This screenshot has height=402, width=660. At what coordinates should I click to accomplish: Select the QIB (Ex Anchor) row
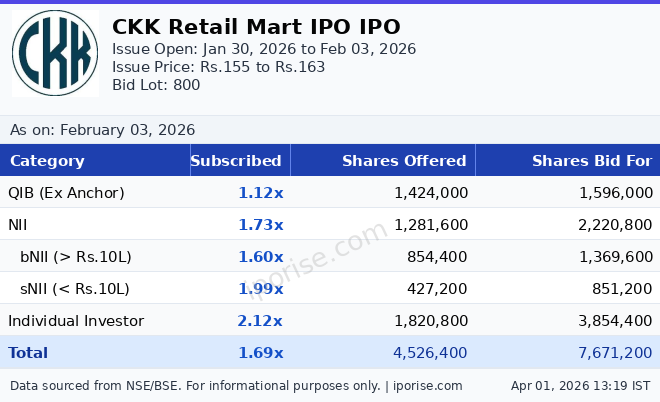point(66,193)
